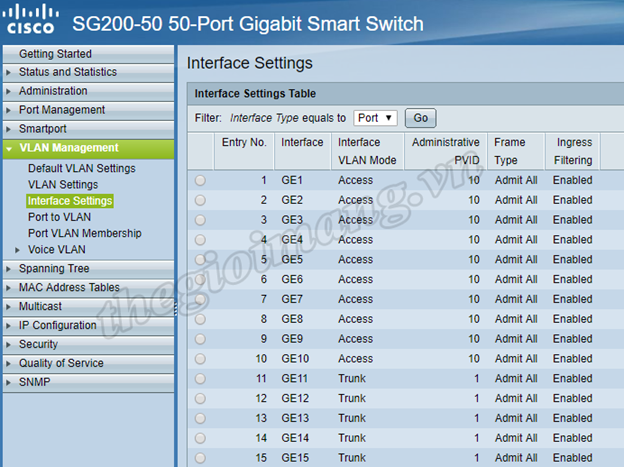Expand the Status and Statistics arrow

point(8,72)
